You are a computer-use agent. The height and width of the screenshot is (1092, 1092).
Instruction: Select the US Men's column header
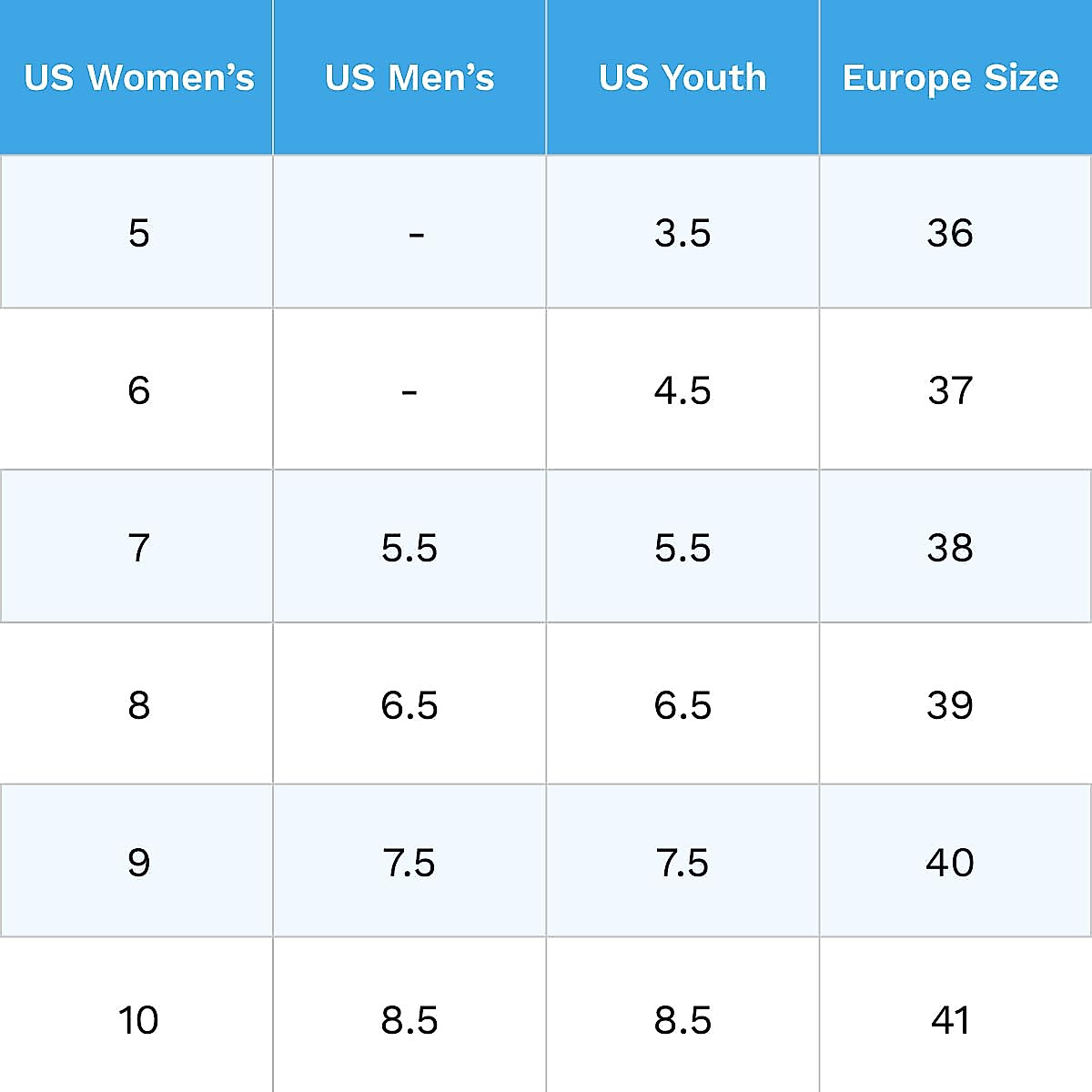[x=409, y=78]
